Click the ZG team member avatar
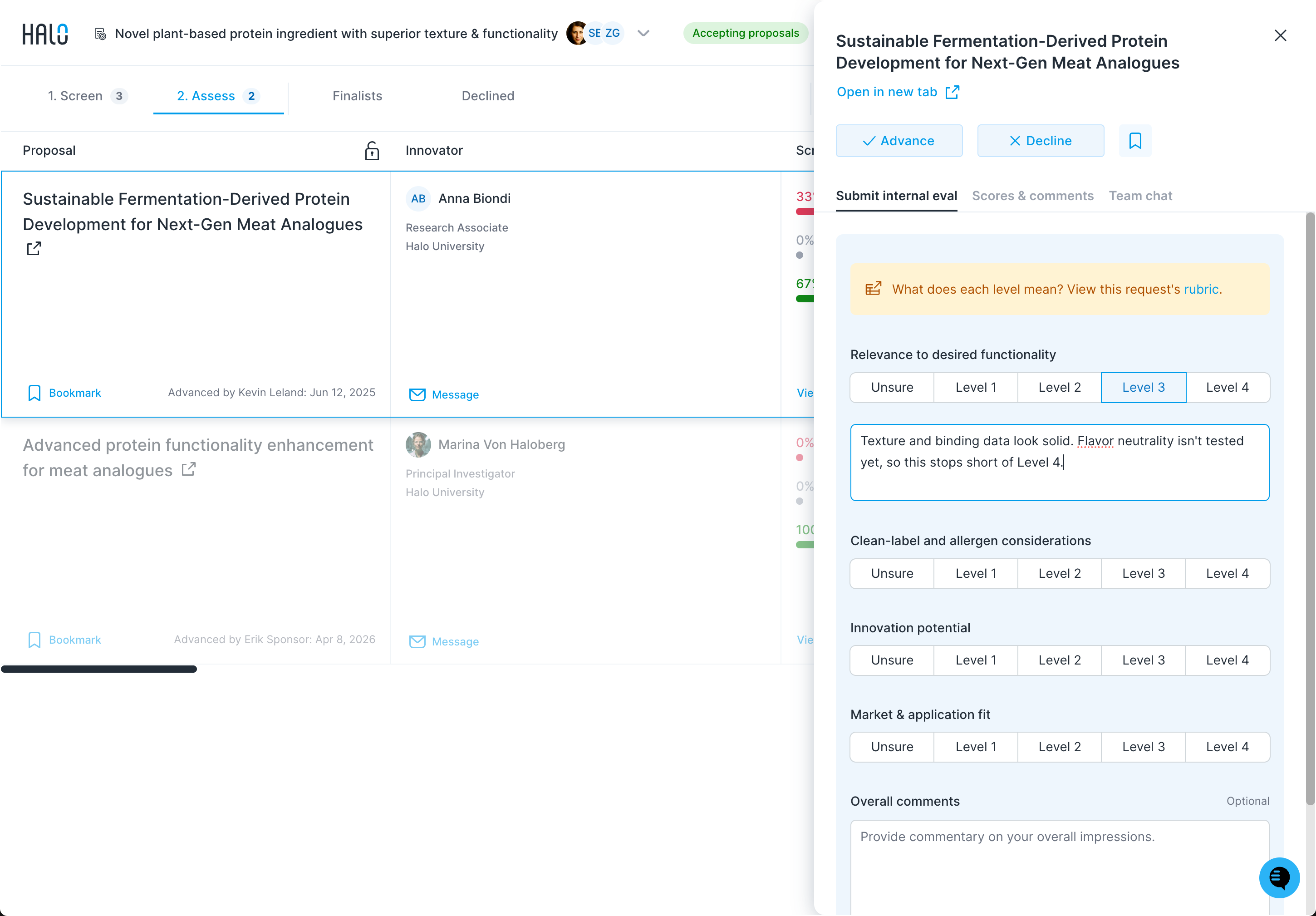The image size is (1316, 916). coord(613,33)
